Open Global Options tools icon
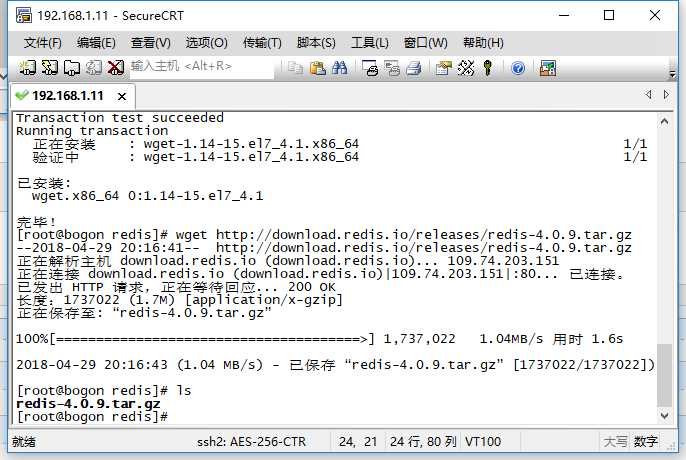Screen dimensions: 686x460 pos(466,68)
